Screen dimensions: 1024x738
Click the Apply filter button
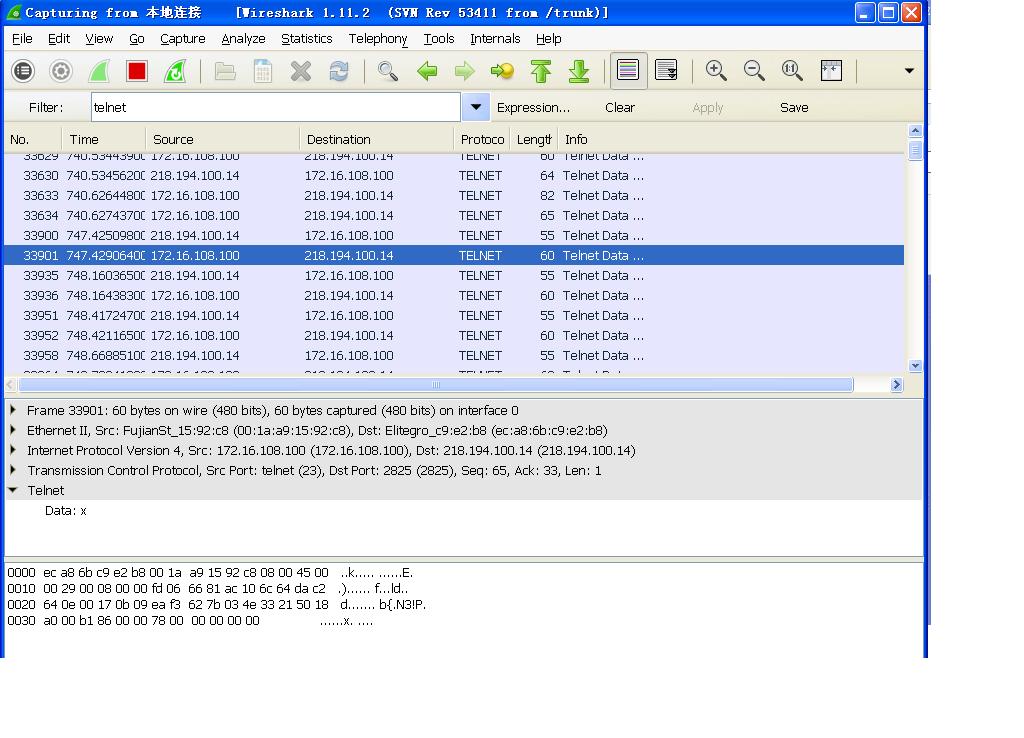point(707,108)
